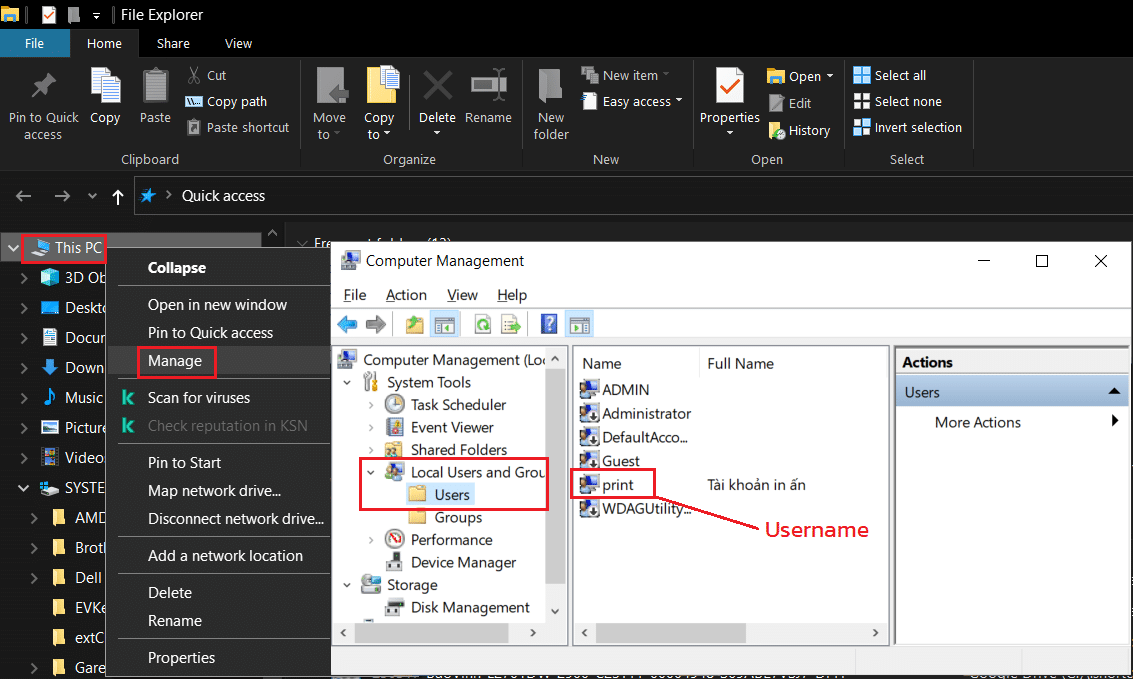Click the Back arrow in Computer Management toolbar

click(x=347, y=324)
